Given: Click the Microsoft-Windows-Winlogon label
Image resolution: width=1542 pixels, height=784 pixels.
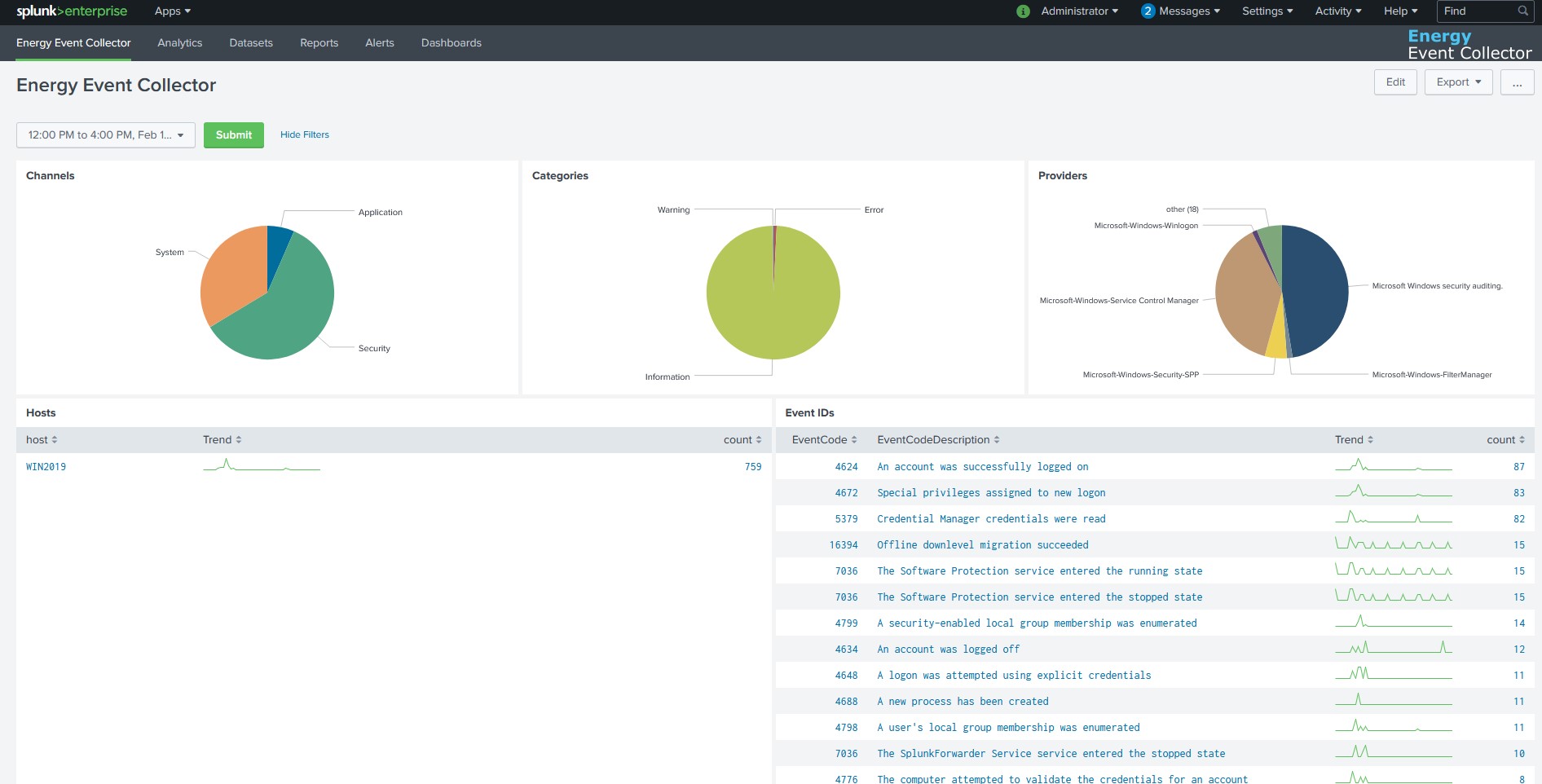Looking at the screenshot, I should click(1146, 226).
